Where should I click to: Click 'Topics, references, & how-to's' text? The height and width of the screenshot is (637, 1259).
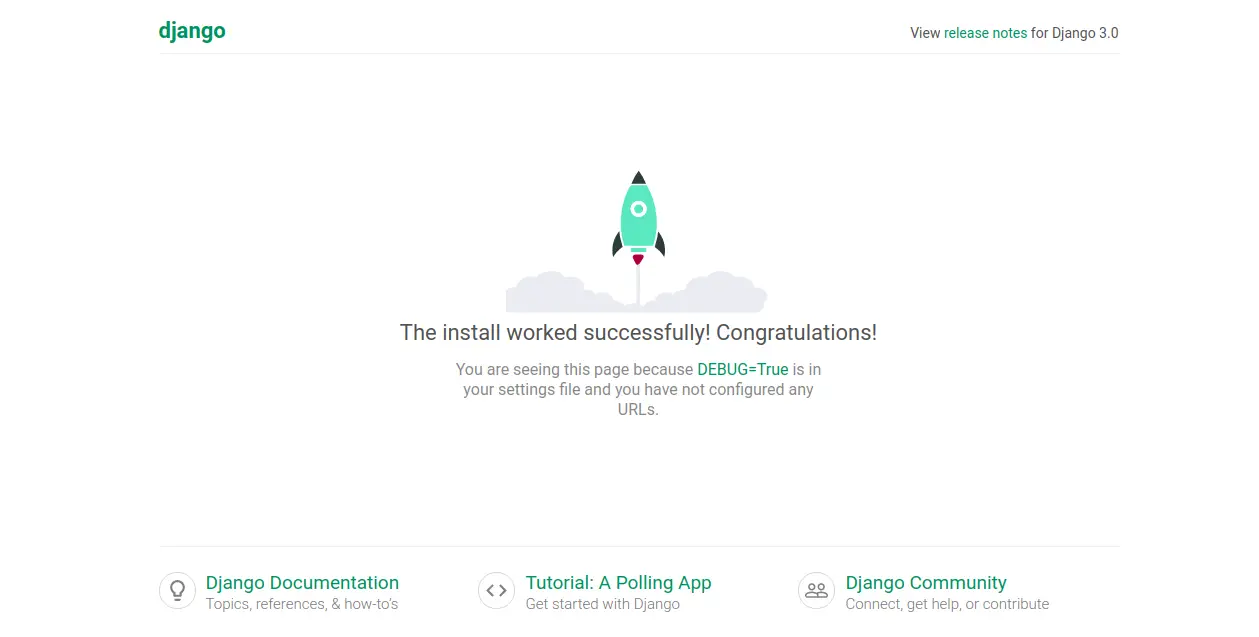pos(302,604)
